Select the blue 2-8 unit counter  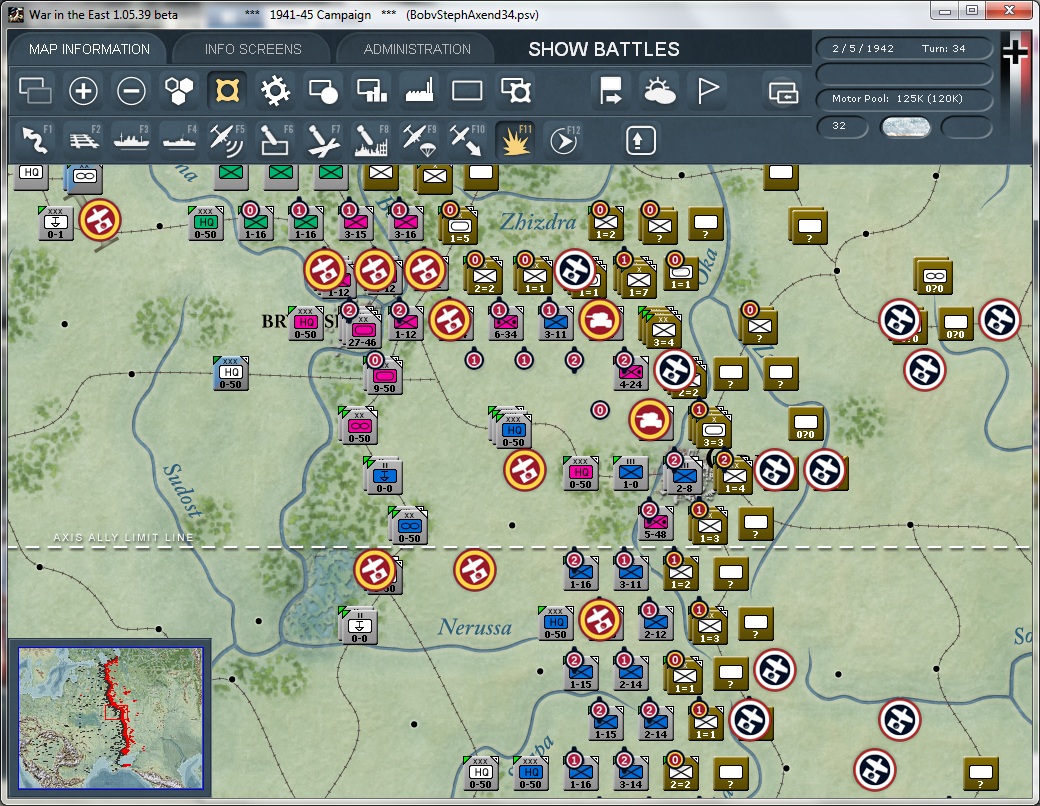684,478
